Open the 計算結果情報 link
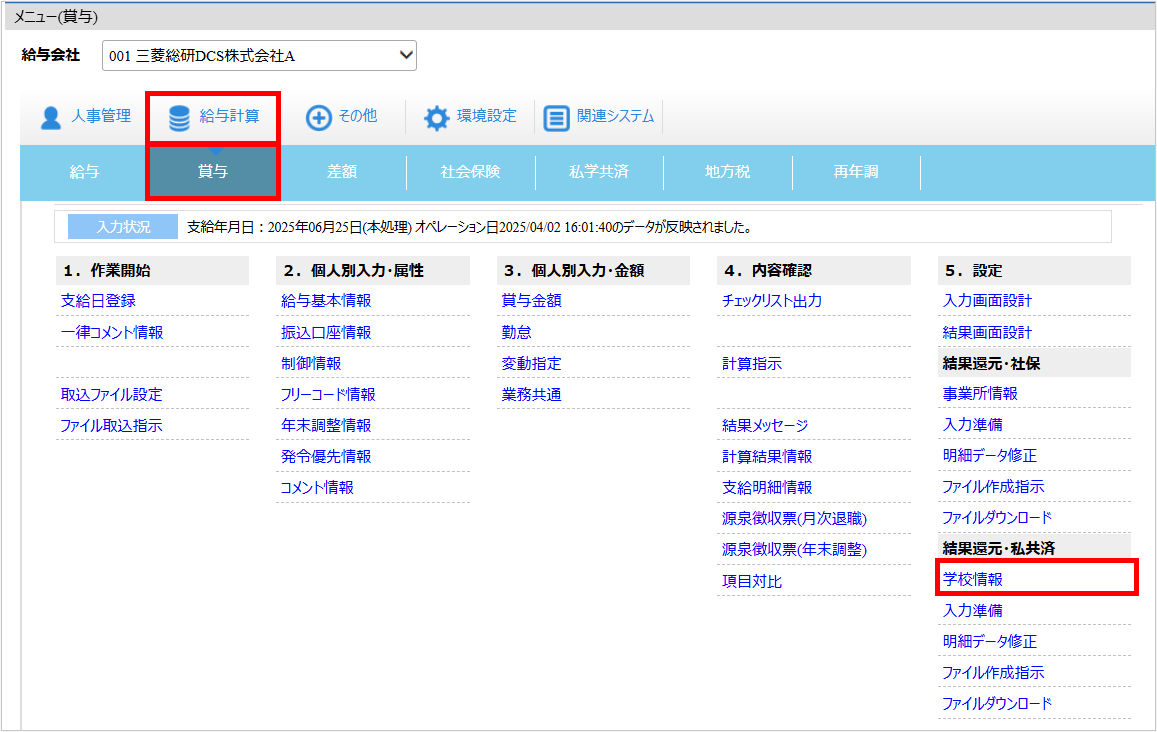The image size is (1157, 732). pos(767,457)
